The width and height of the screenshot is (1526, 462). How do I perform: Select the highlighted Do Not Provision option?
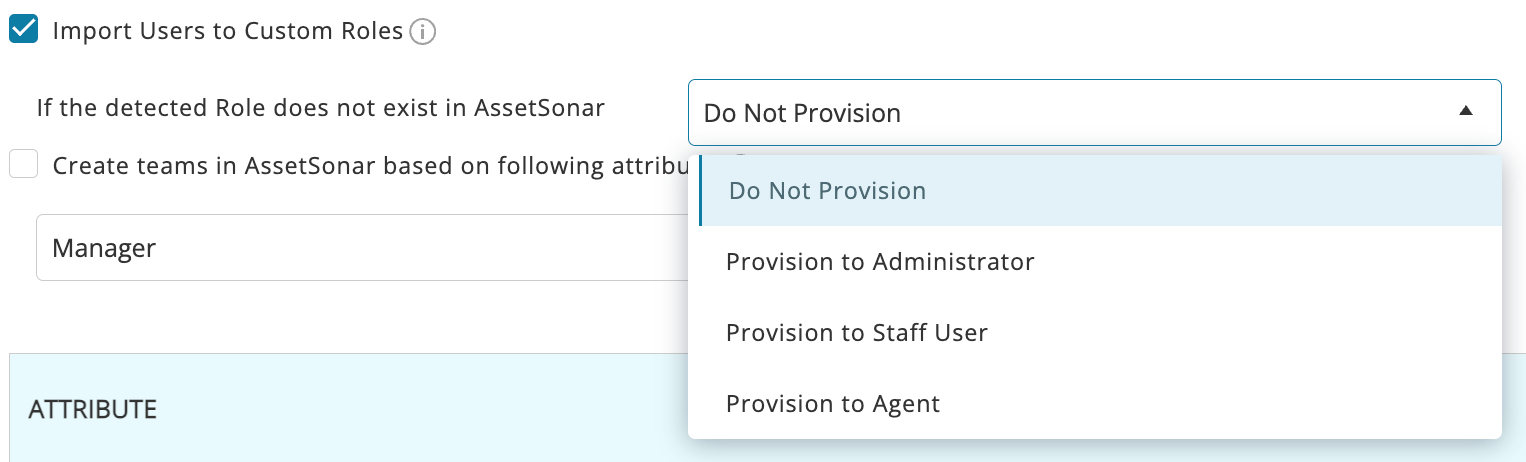(828, 191)
